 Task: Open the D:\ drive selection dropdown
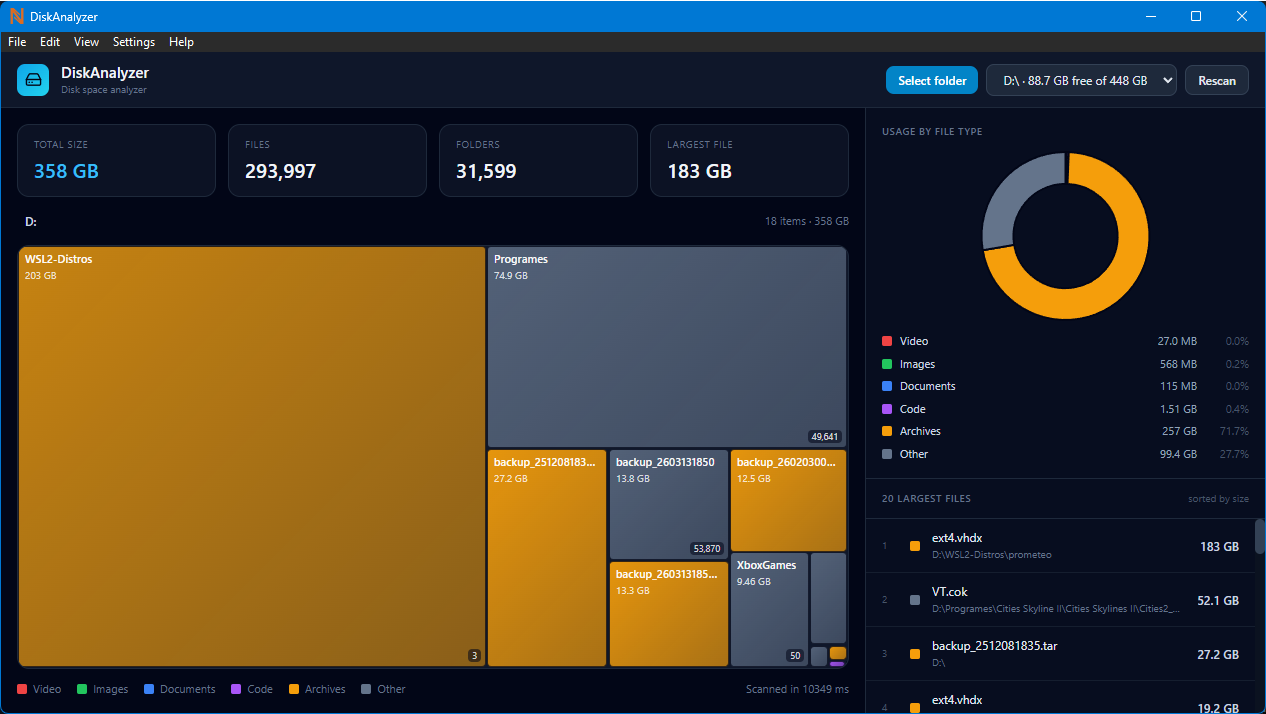click(x=1081, y=80)
